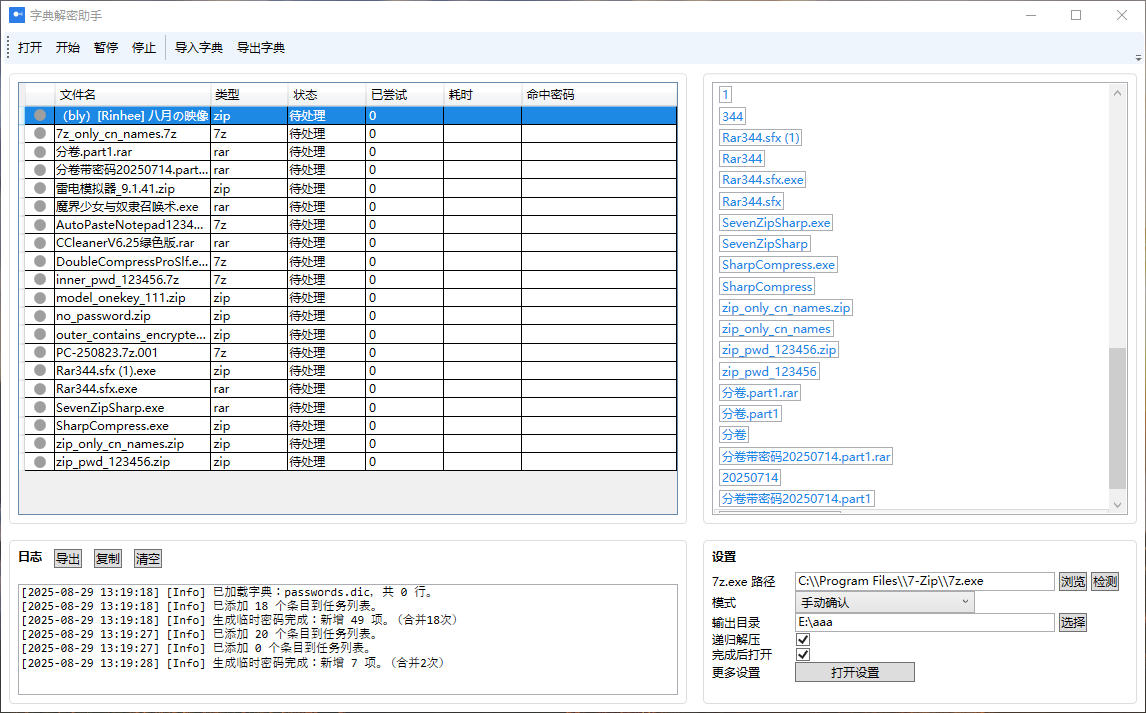Click password tag SevenZipSharp
Screen dimensions: 1146x713
pyautogui.click(x=765, y=244)
